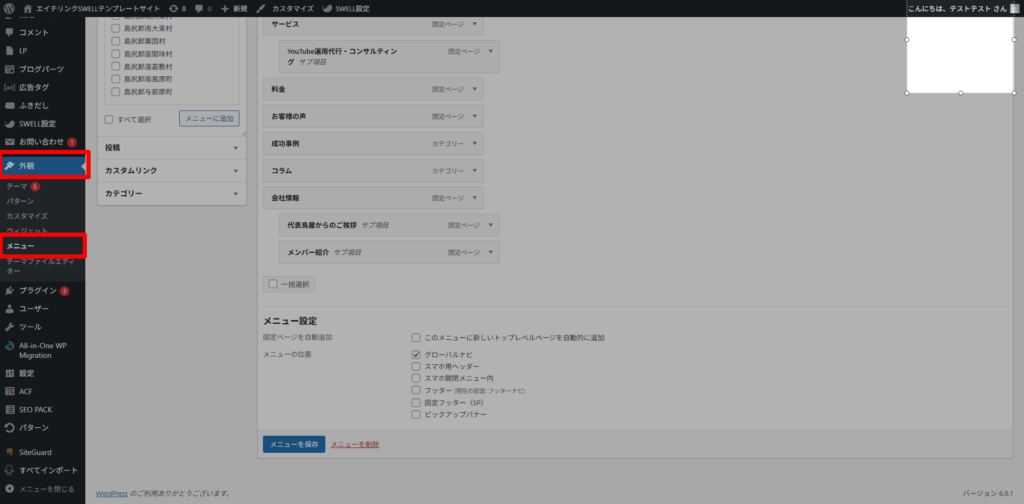Click the メニューを保存 button

pos(293,443)
